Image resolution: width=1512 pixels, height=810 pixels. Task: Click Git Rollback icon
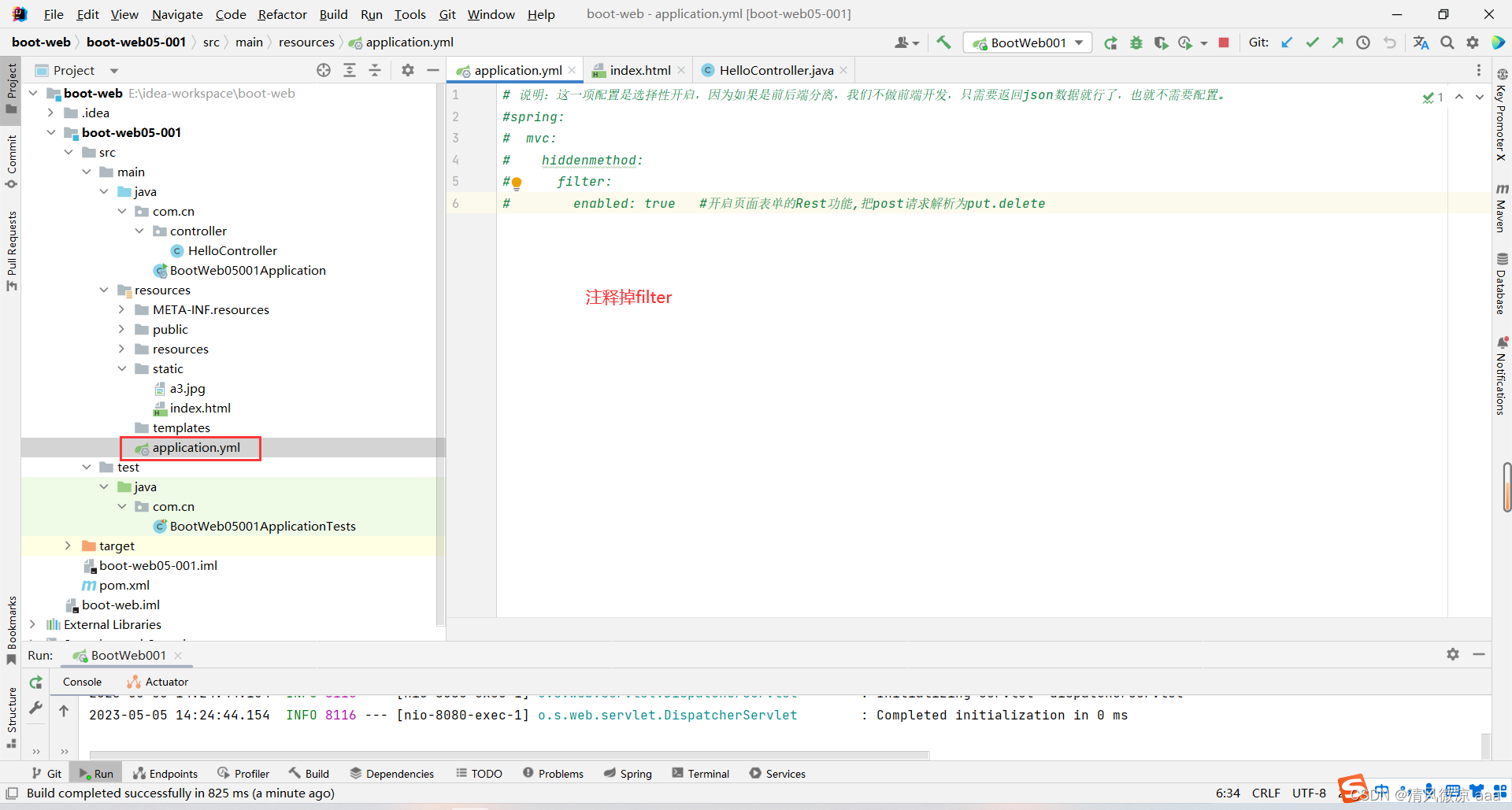(1389, 43)
